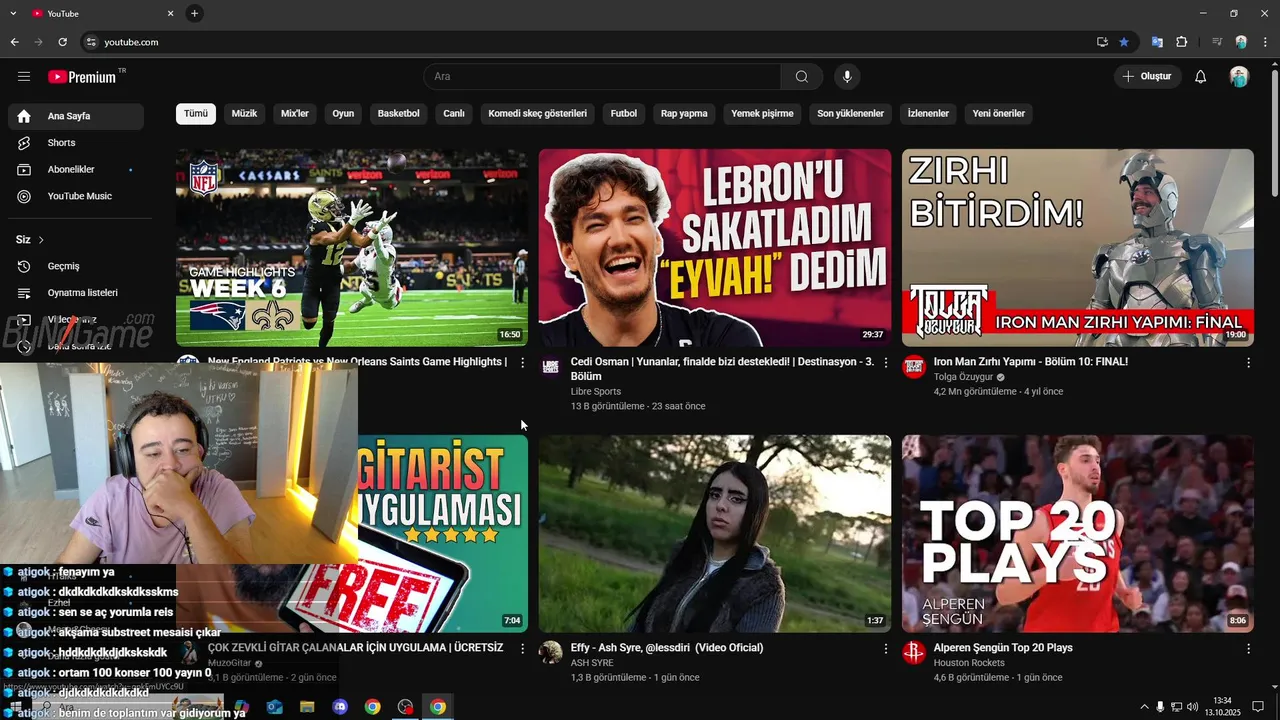The image size is (1280, 720).
Task: Focus the Ara search field
Action: click(602, 77)
